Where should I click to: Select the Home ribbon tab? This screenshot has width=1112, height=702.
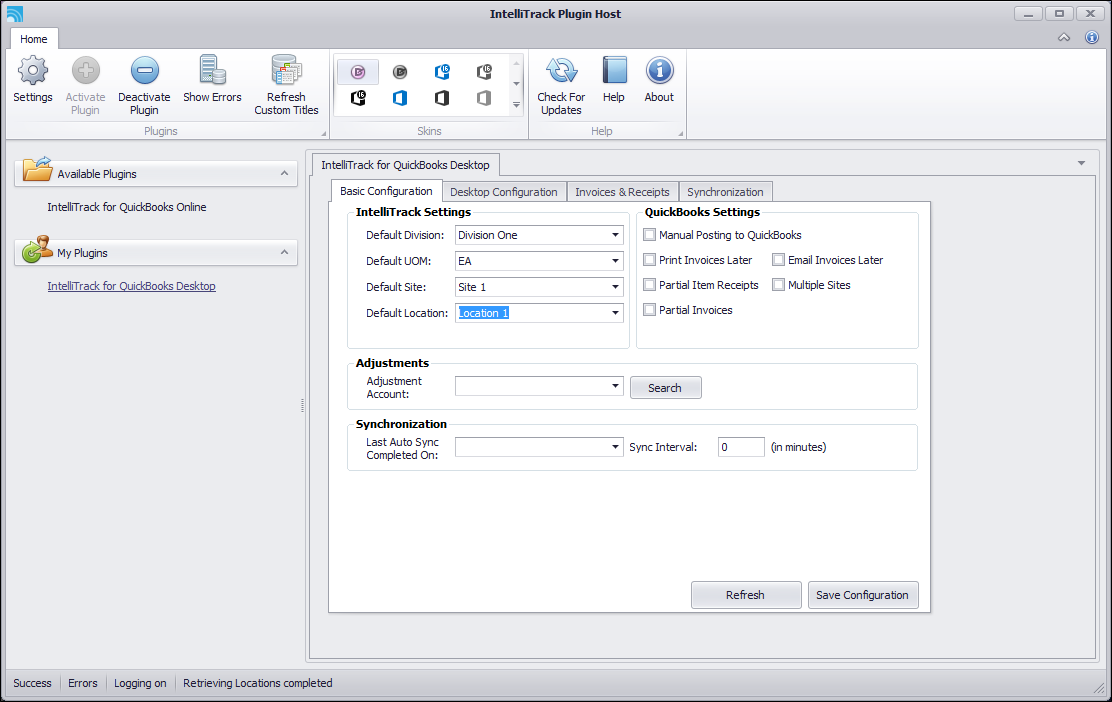(x=33, y=39)
